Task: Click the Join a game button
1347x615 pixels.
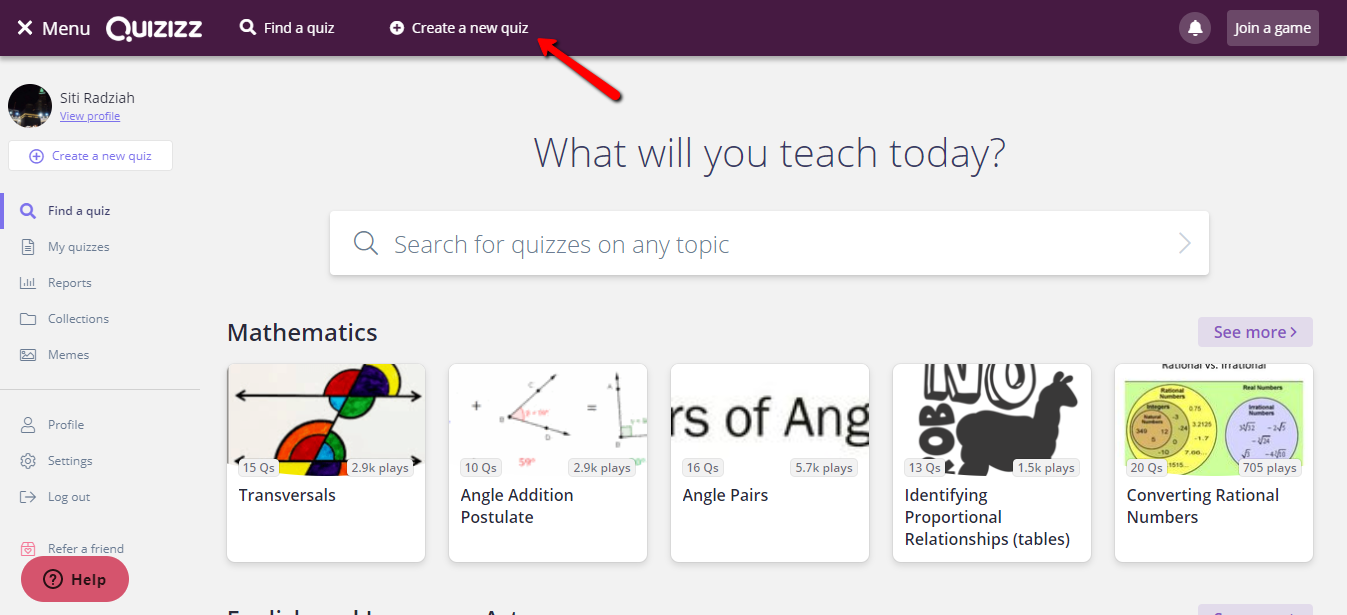Action: coord(1272,27)
